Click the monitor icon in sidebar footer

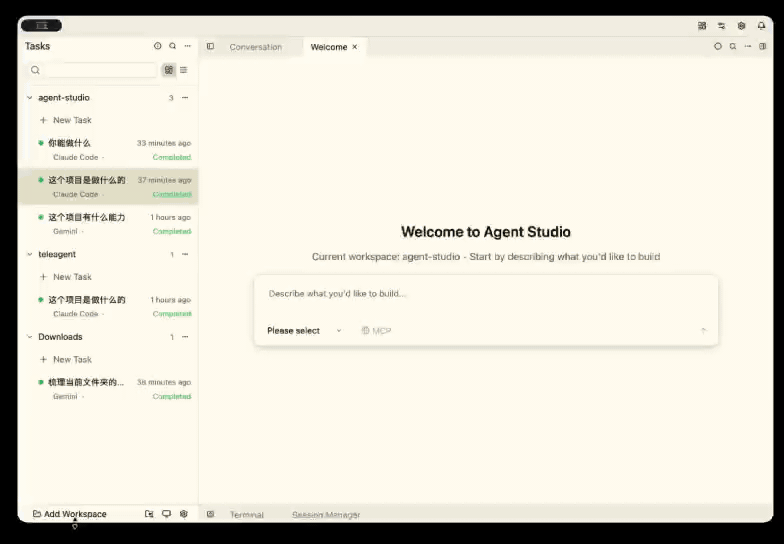pos(166,514)
